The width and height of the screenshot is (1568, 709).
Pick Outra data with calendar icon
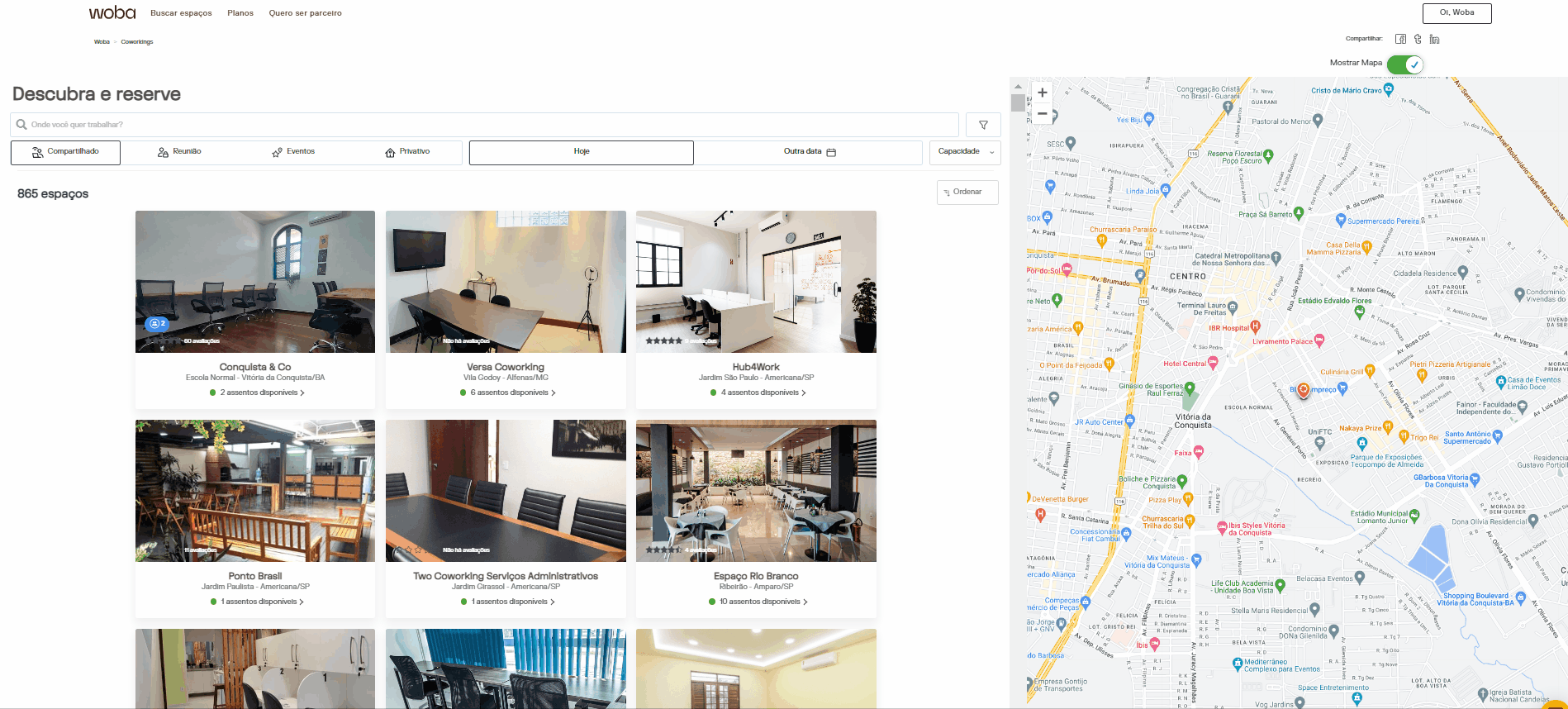point(809,152)
